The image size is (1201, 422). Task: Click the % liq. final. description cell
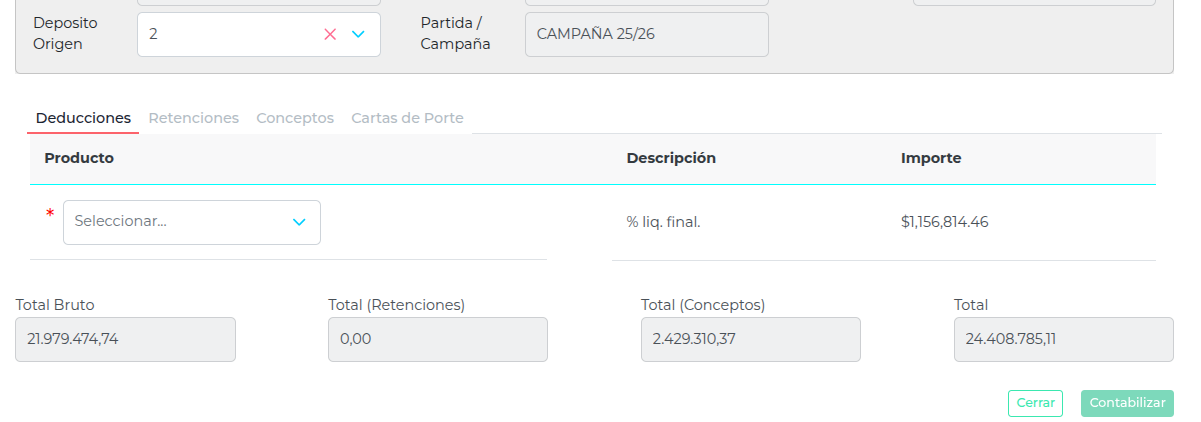(663, 222)
